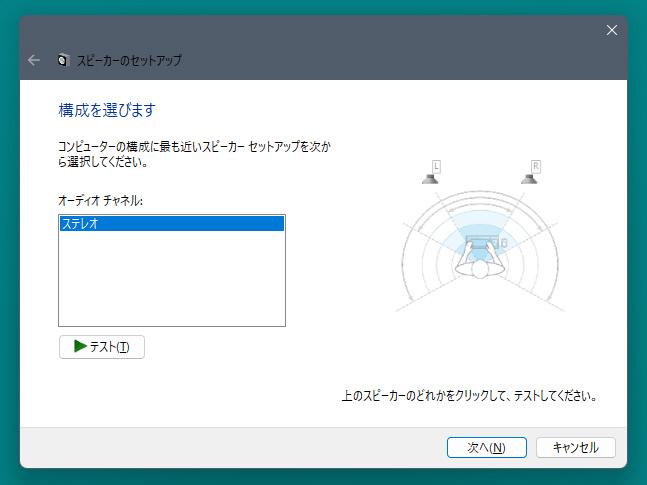Click the back arrow in title bar
This screenshot has width=647, height=485.
pos(34,60)
